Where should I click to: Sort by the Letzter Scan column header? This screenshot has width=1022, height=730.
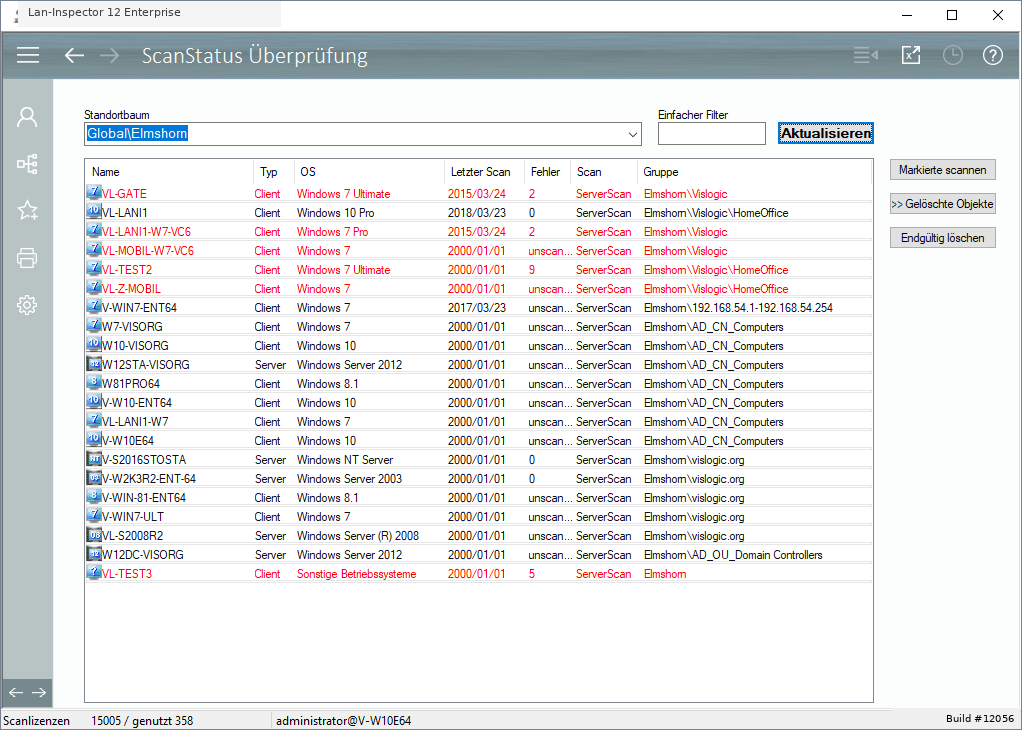pyautogui.click(x=480, y=172)
